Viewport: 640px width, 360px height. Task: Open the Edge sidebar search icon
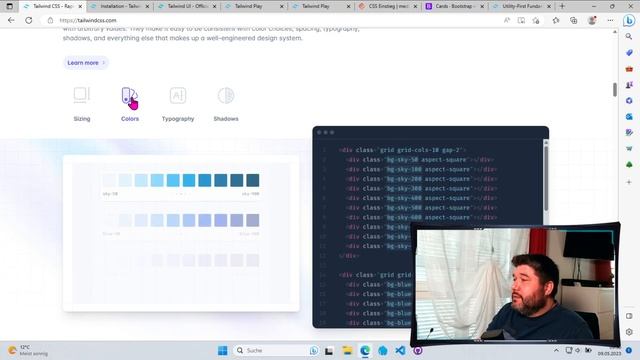[629, 36]
